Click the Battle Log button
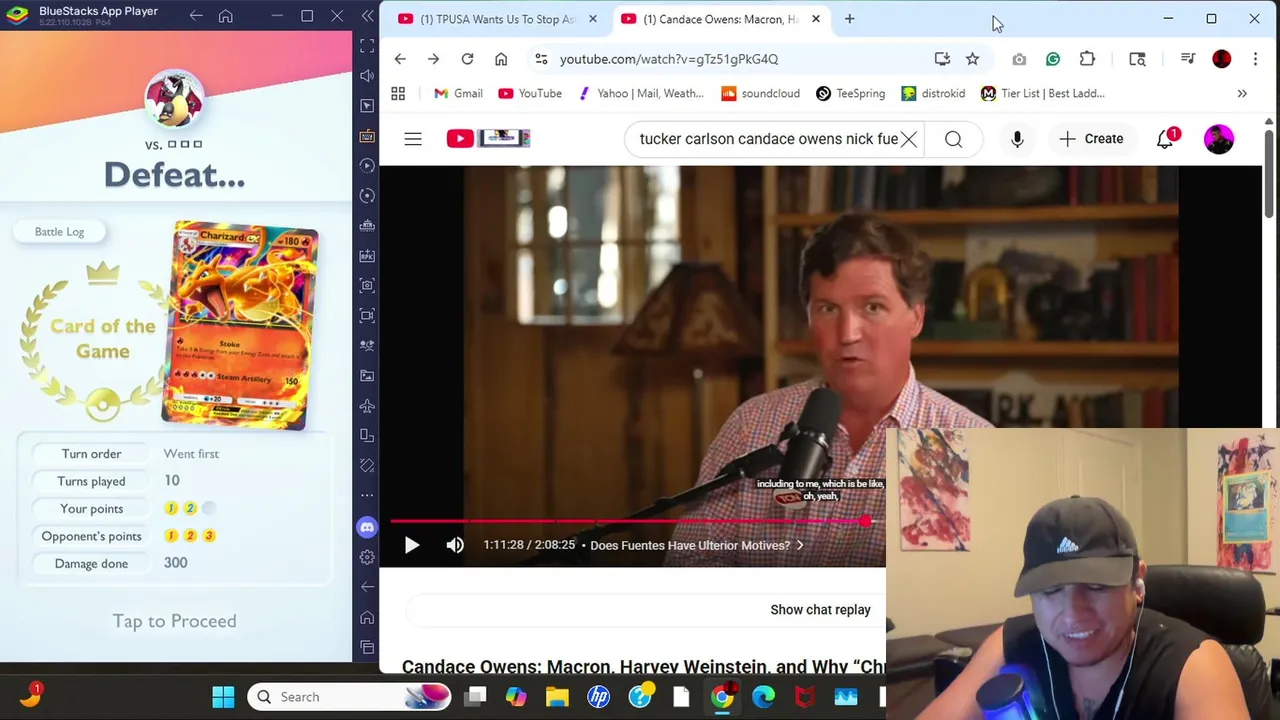This screenshot has width=1280, height=720. (x=59, y=232)
